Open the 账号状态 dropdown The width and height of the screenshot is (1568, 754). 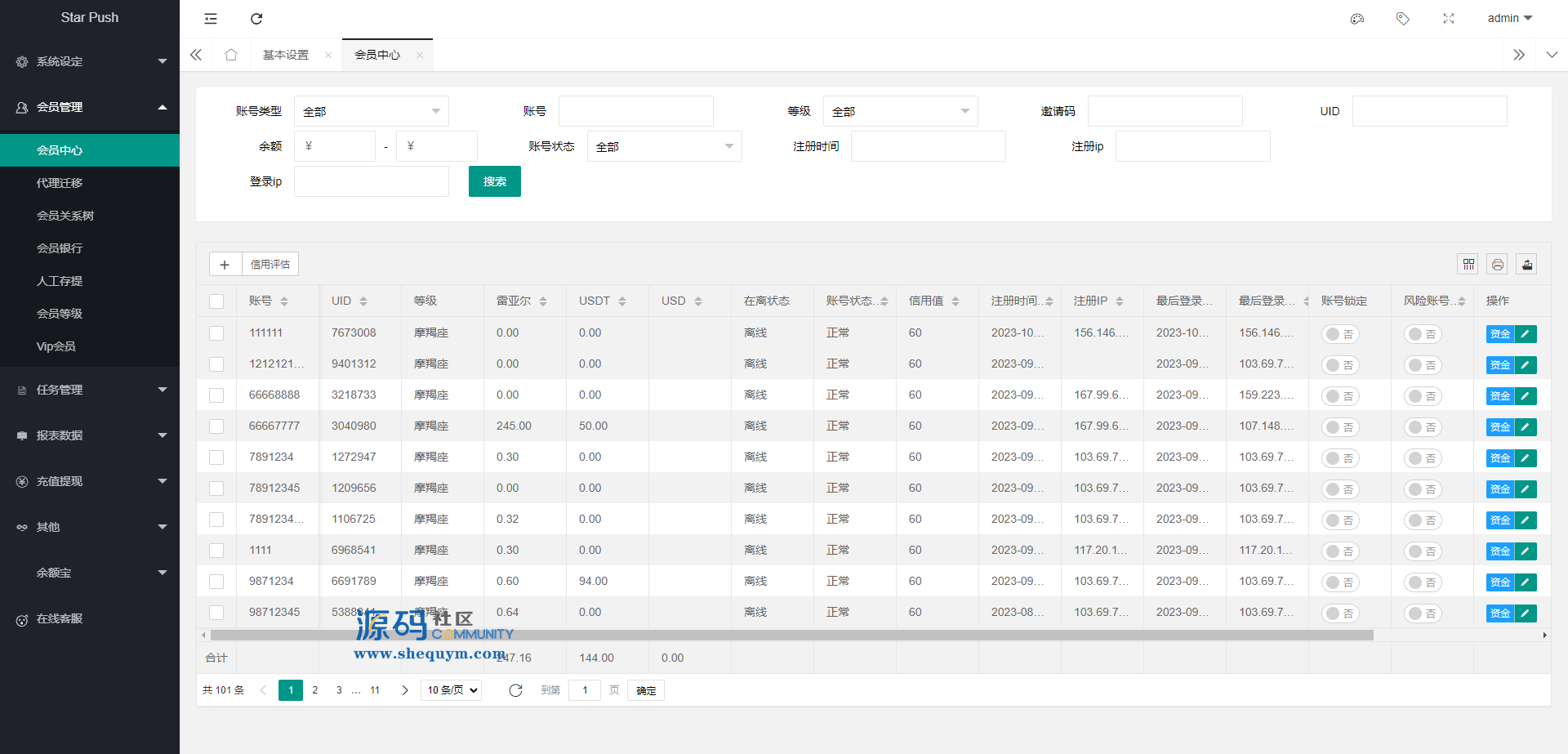(x=665, y=146)
